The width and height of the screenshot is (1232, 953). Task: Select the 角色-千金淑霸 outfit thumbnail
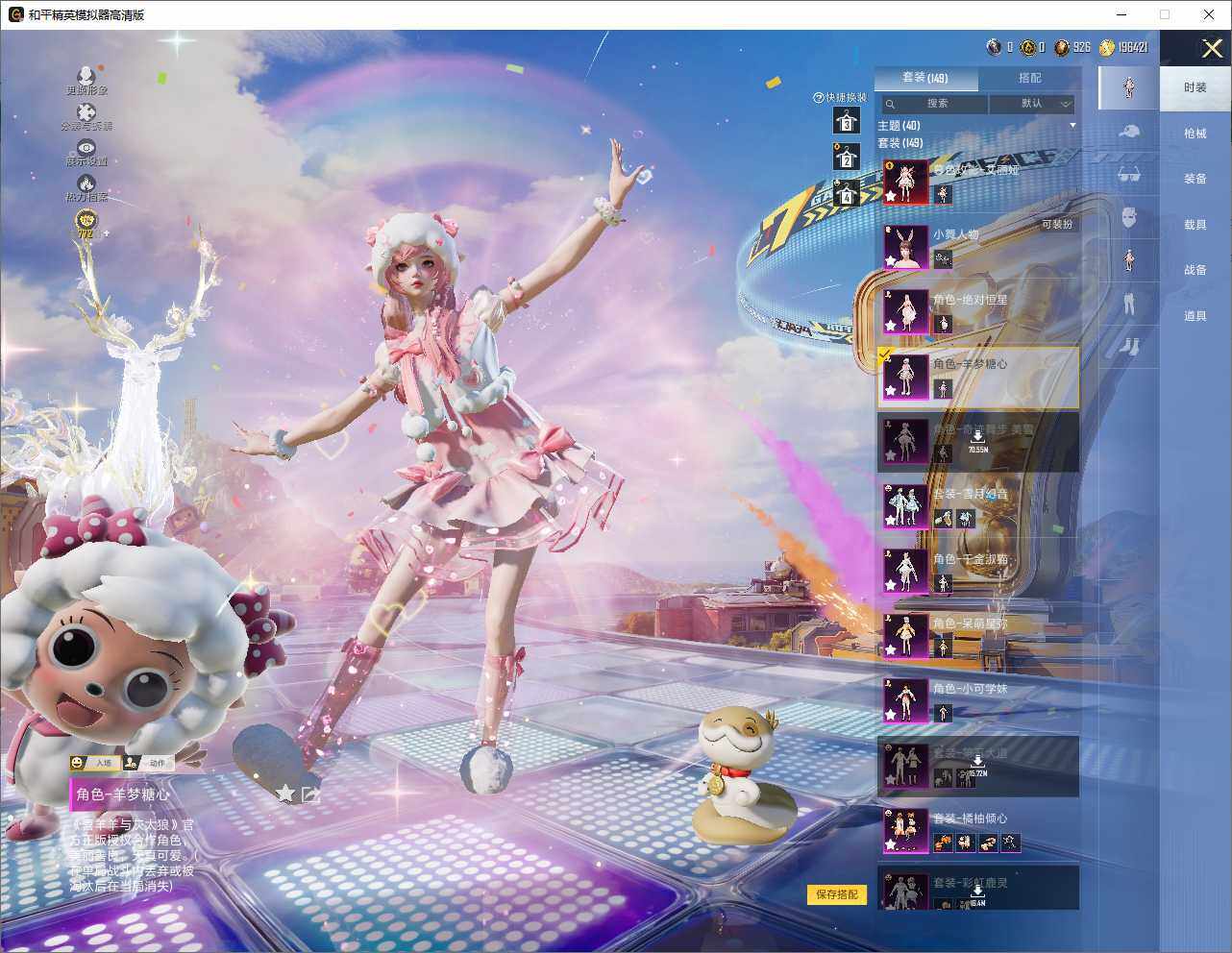(906, 572)
